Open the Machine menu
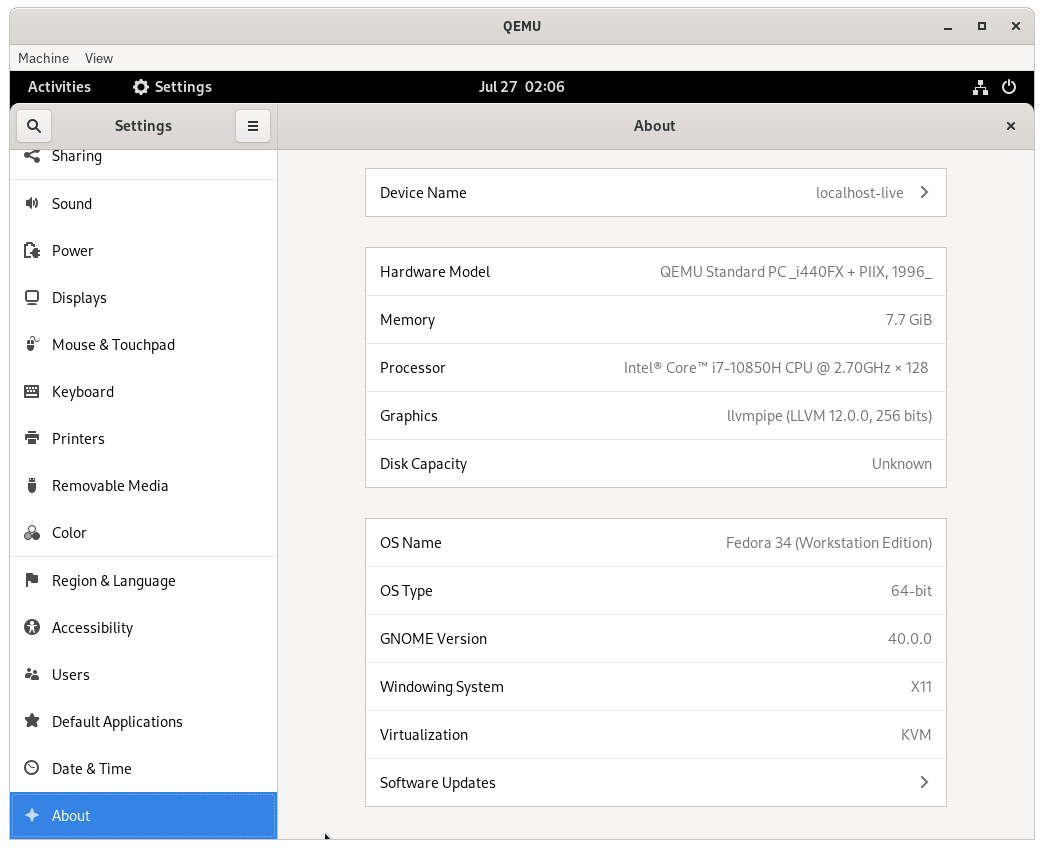This screenshot has width=1044, height=849. [43, 59]
